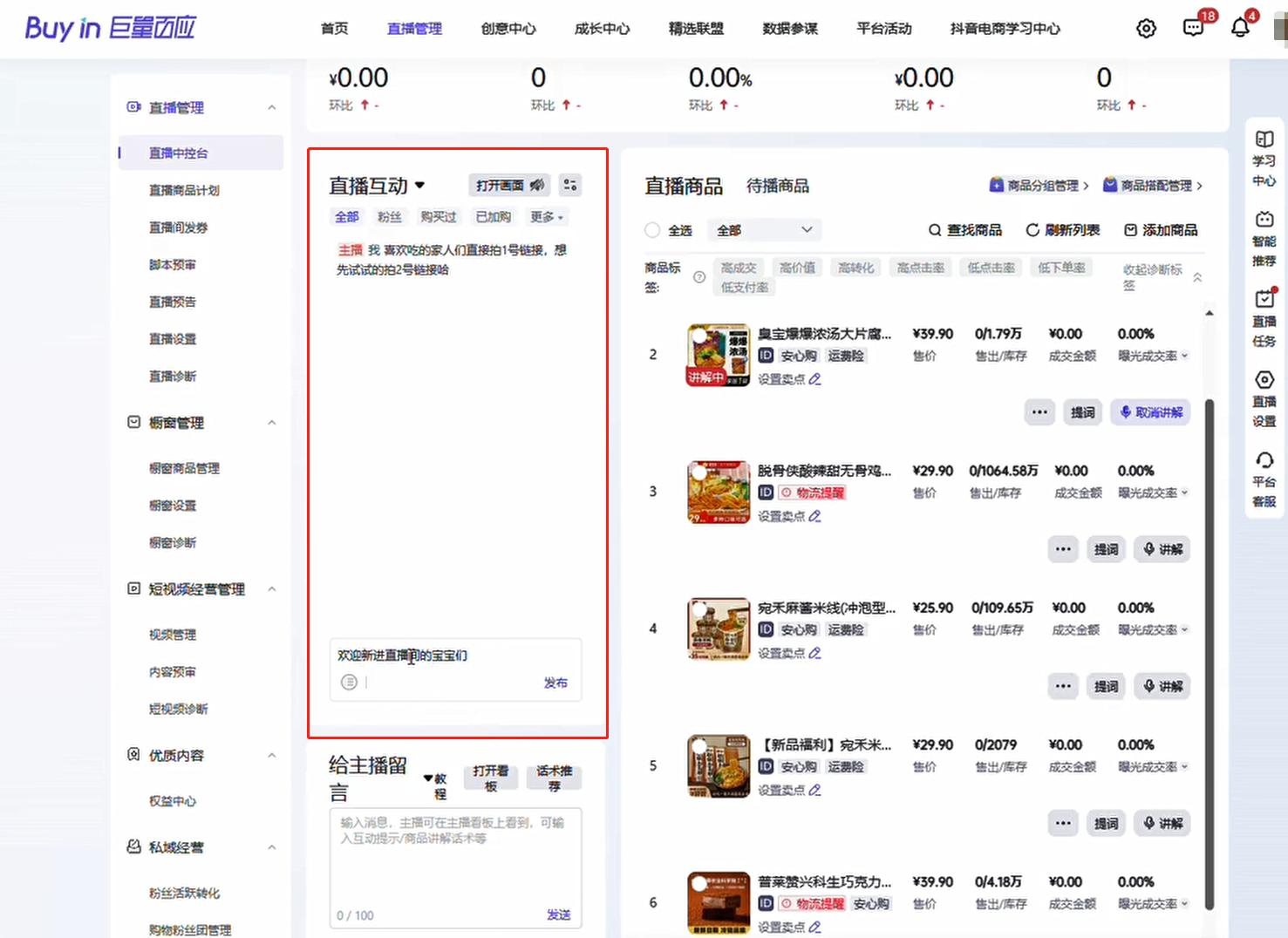The width and height of the screenshot is (1288, 938).
Task: Open 精选联盟 in top navigation
Action: click(696, 29)
